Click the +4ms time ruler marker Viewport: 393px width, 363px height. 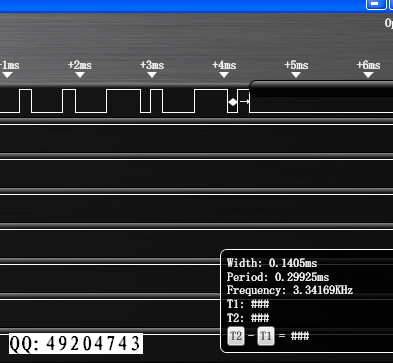coord(224,75)
